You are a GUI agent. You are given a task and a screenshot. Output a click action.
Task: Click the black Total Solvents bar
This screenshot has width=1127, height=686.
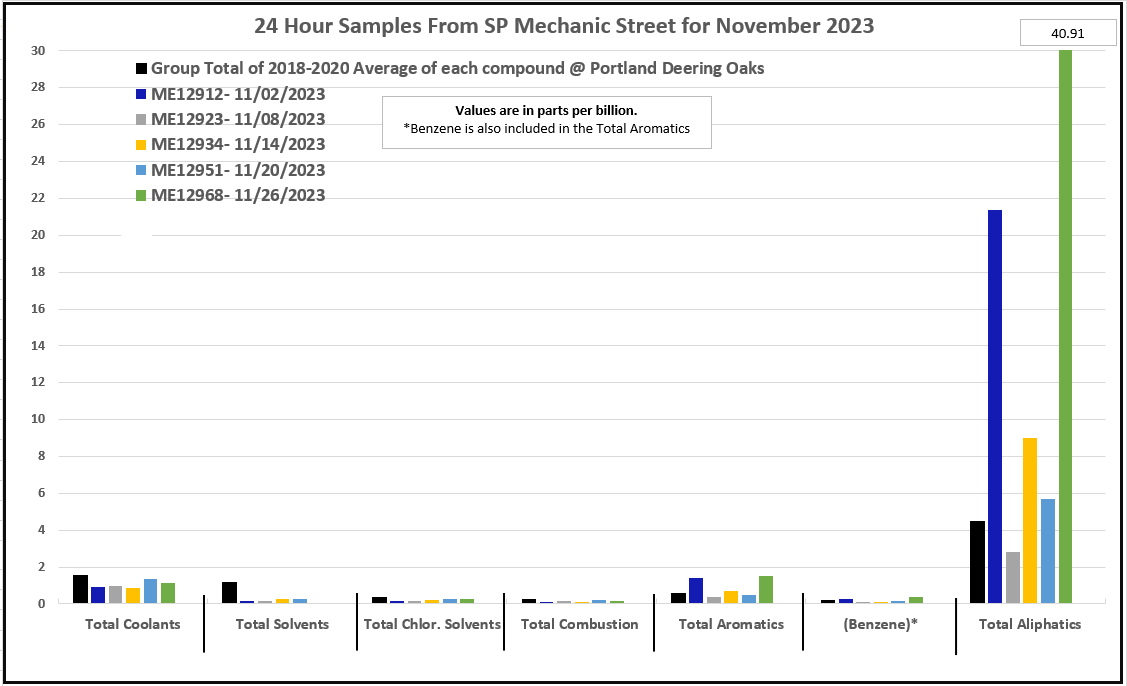point(229,592)
